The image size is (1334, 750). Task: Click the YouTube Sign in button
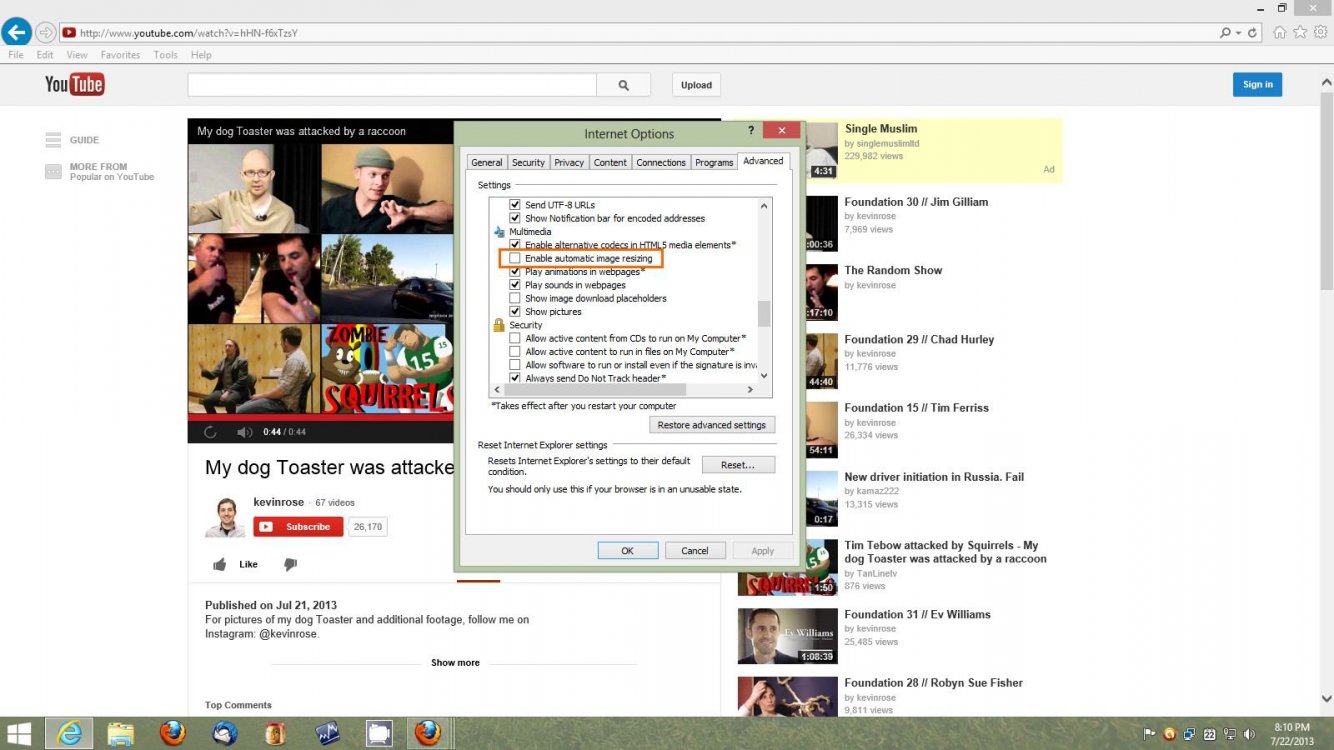pyautogui.click(x=1257, y=85)
